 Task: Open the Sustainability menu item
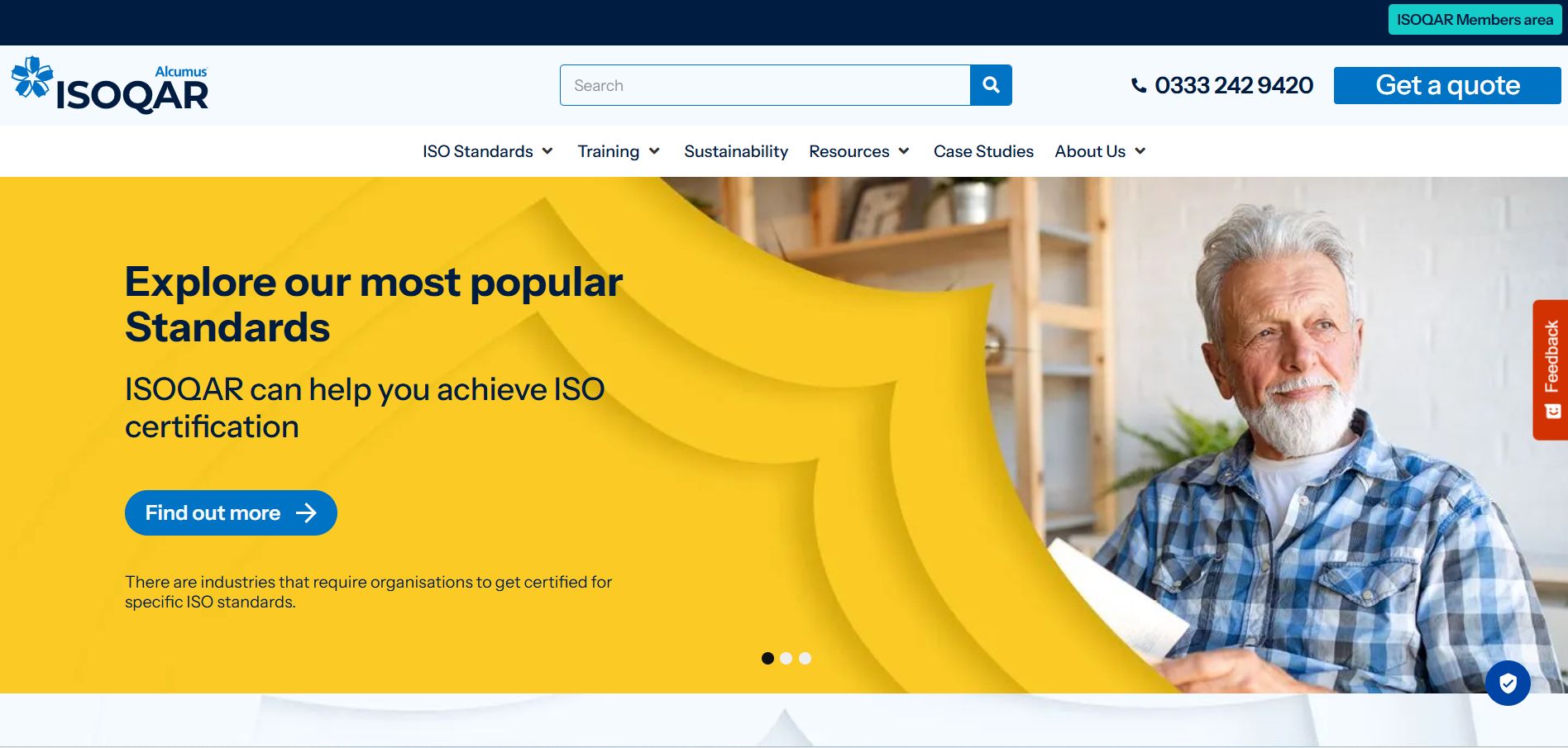click(x=735, y=151)
